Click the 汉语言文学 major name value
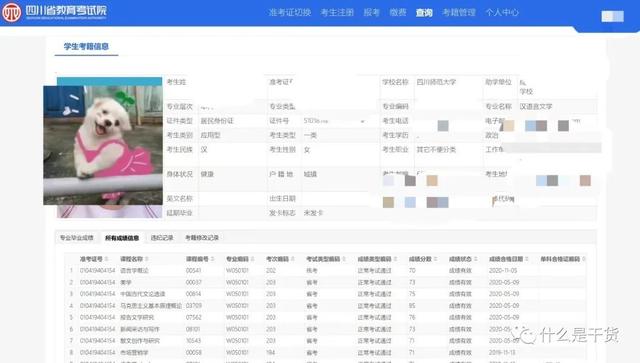Image resolution: width=640 pixels, height=363 pixels. point(536,107)
